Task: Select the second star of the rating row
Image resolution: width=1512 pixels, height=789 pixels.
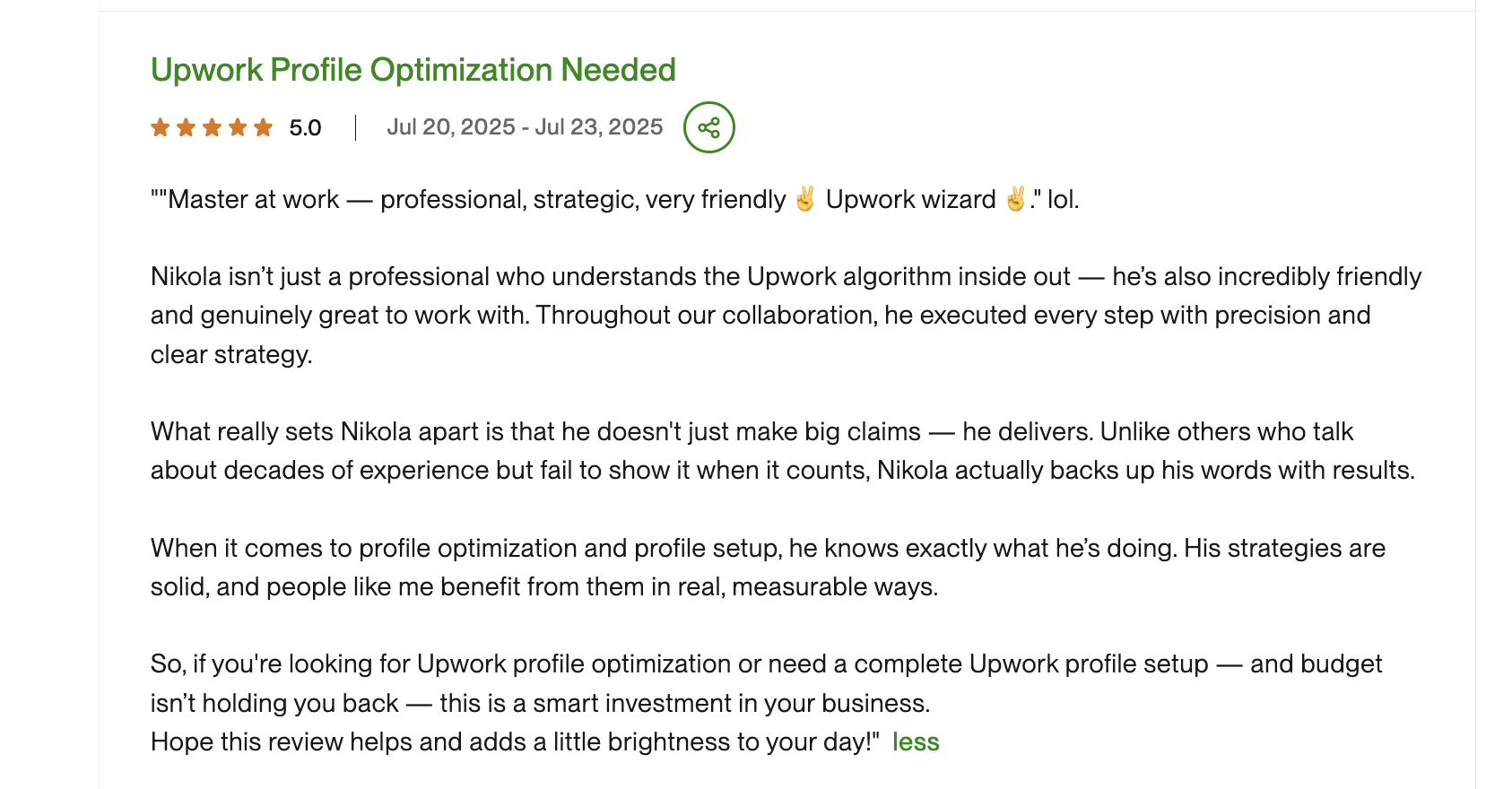Action: 187,127
